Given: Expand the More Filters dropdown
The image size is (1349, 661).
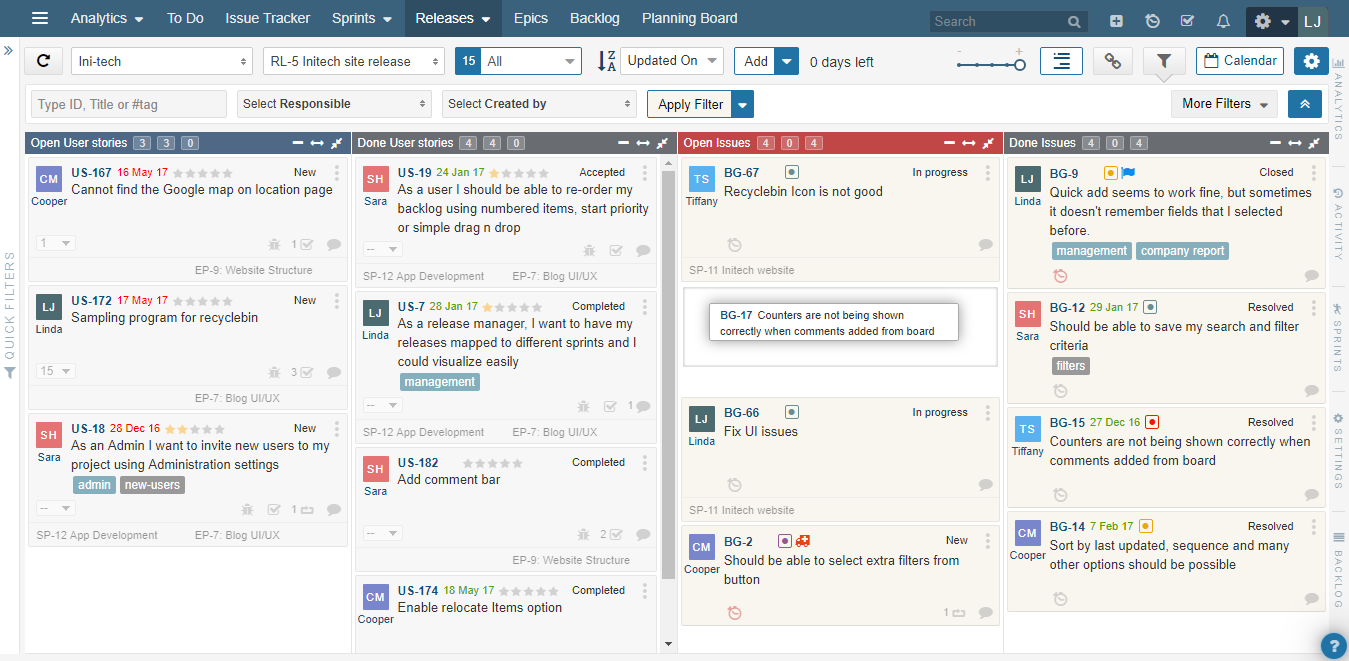Looking at the screenshot, I should [1224, 104].
